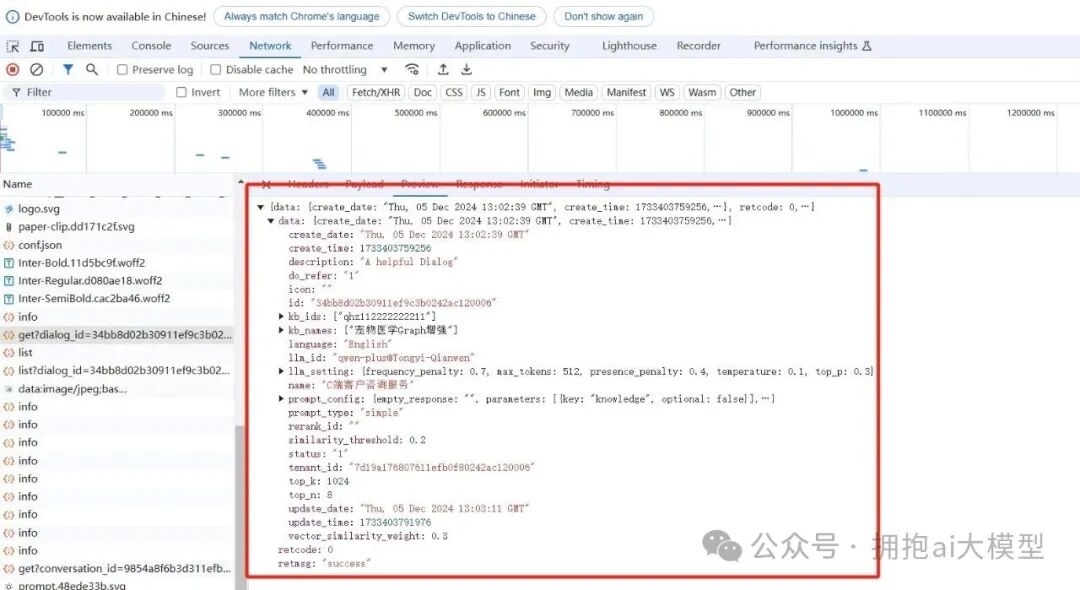
Task: Open the Console panel
Action: 151,46
